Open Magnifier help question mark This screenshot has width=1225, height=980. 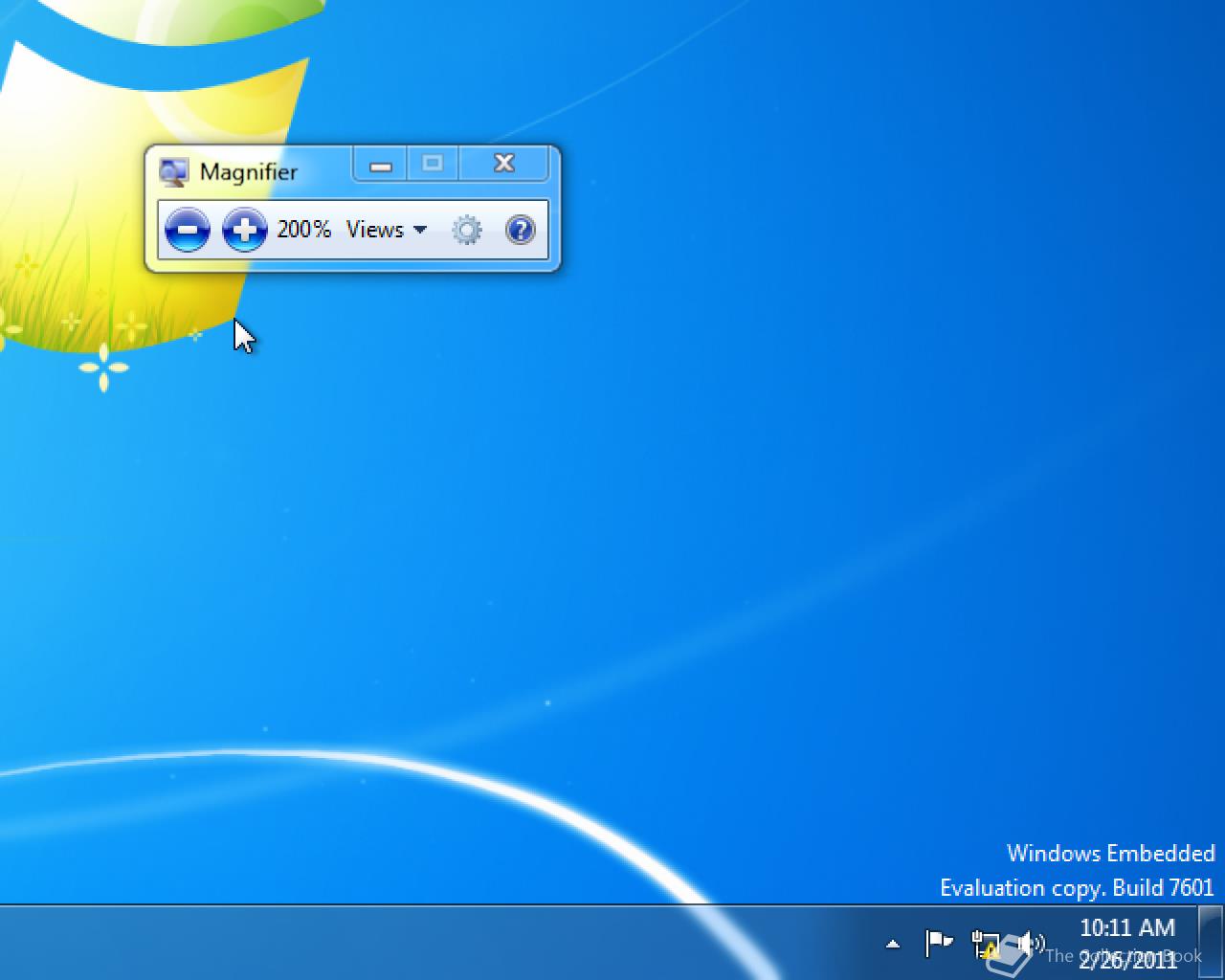tap(520, 230)
